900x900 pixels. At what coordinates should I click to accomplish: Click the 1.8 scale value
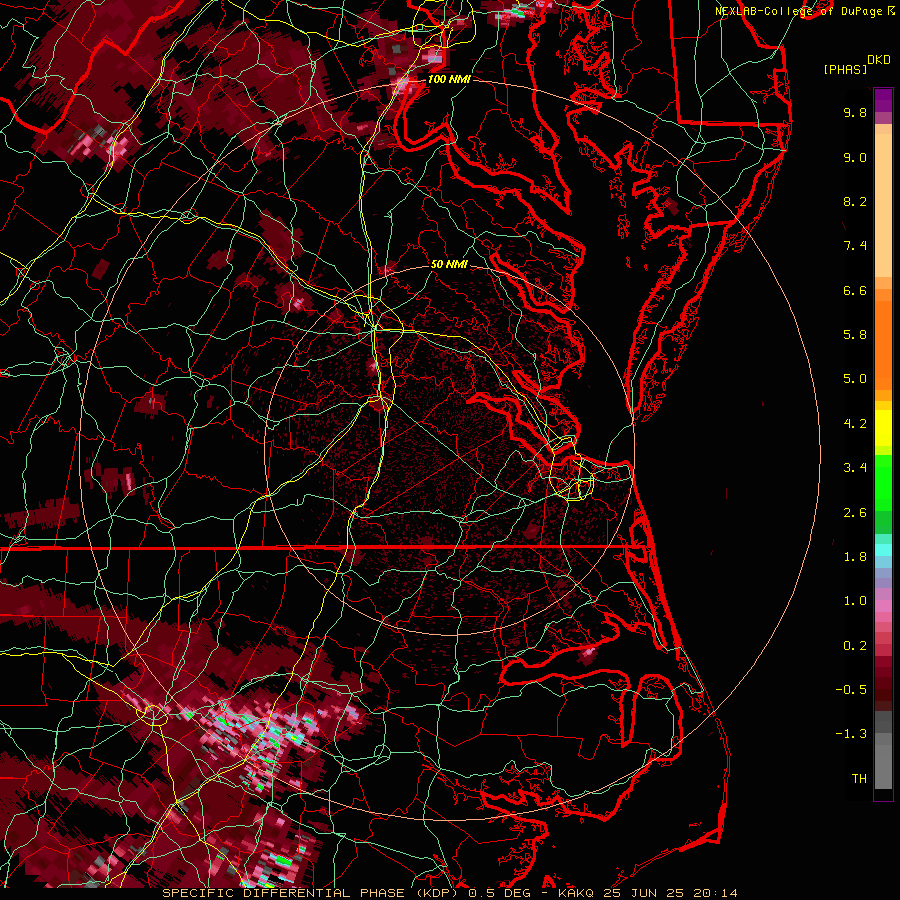[x=855, y=557]
